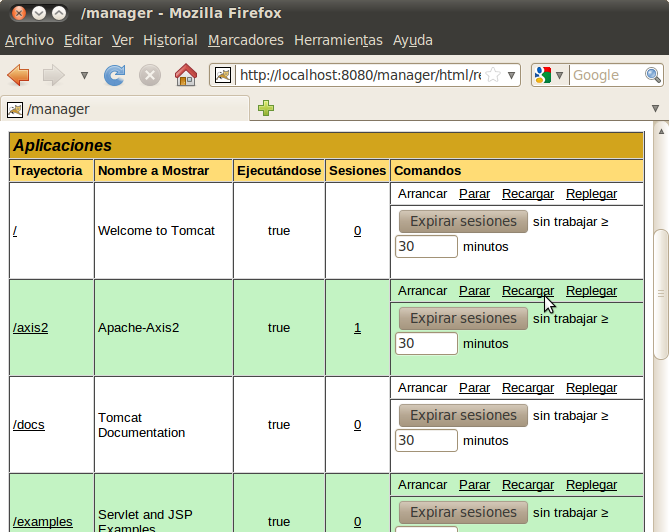Open the Google search engine selector
The height and width of the screenshot is (532, 669).
549,76
